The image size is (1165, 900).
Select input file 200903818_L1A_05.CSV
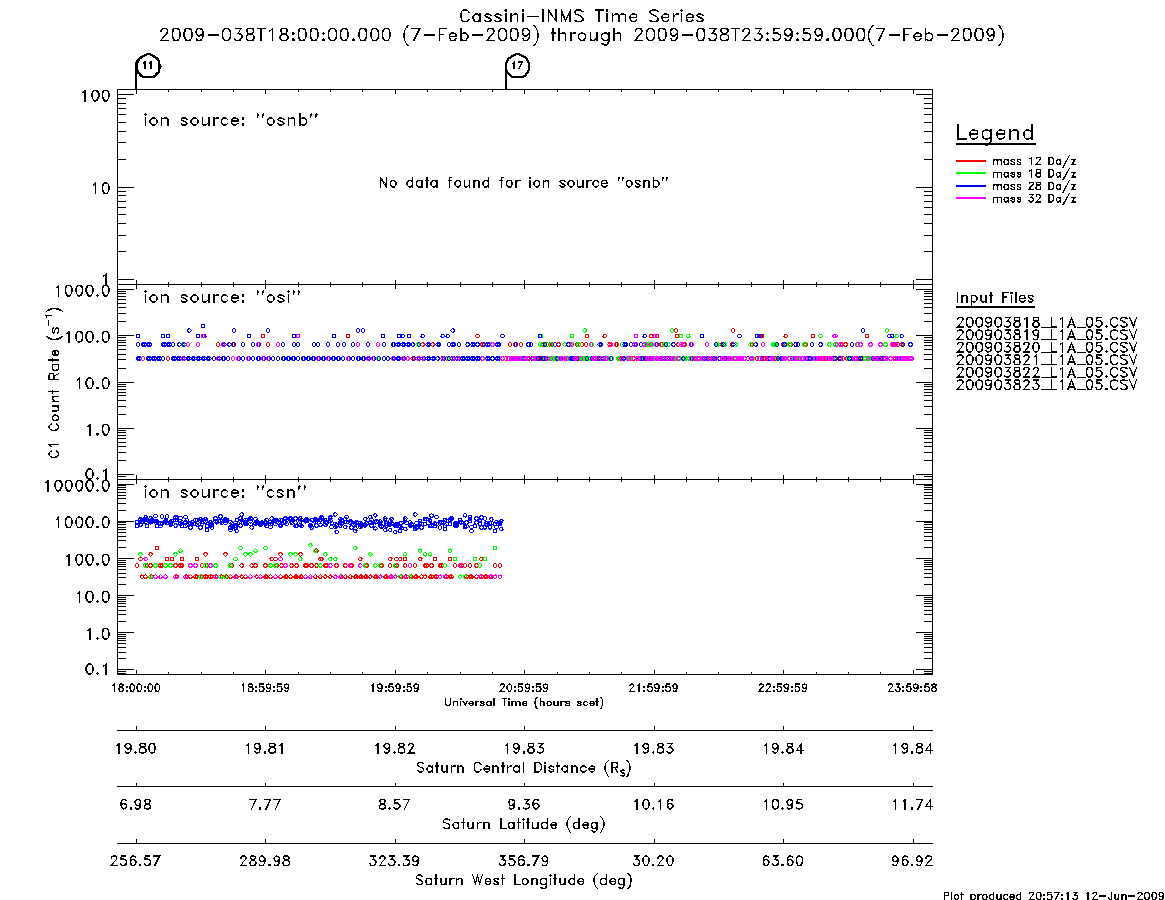(x=1046, y=323)
